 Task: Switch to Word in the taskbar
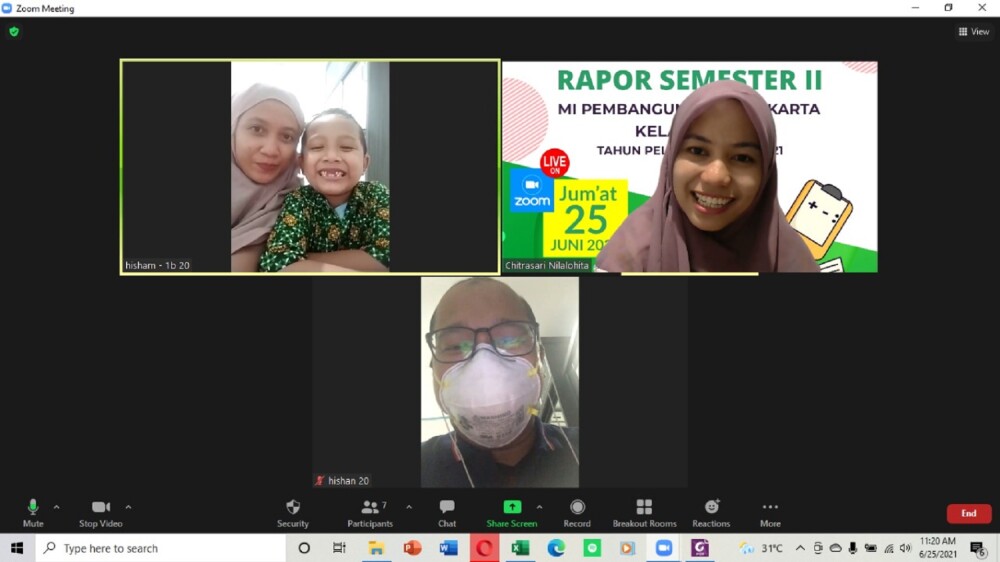click(448, 548)
